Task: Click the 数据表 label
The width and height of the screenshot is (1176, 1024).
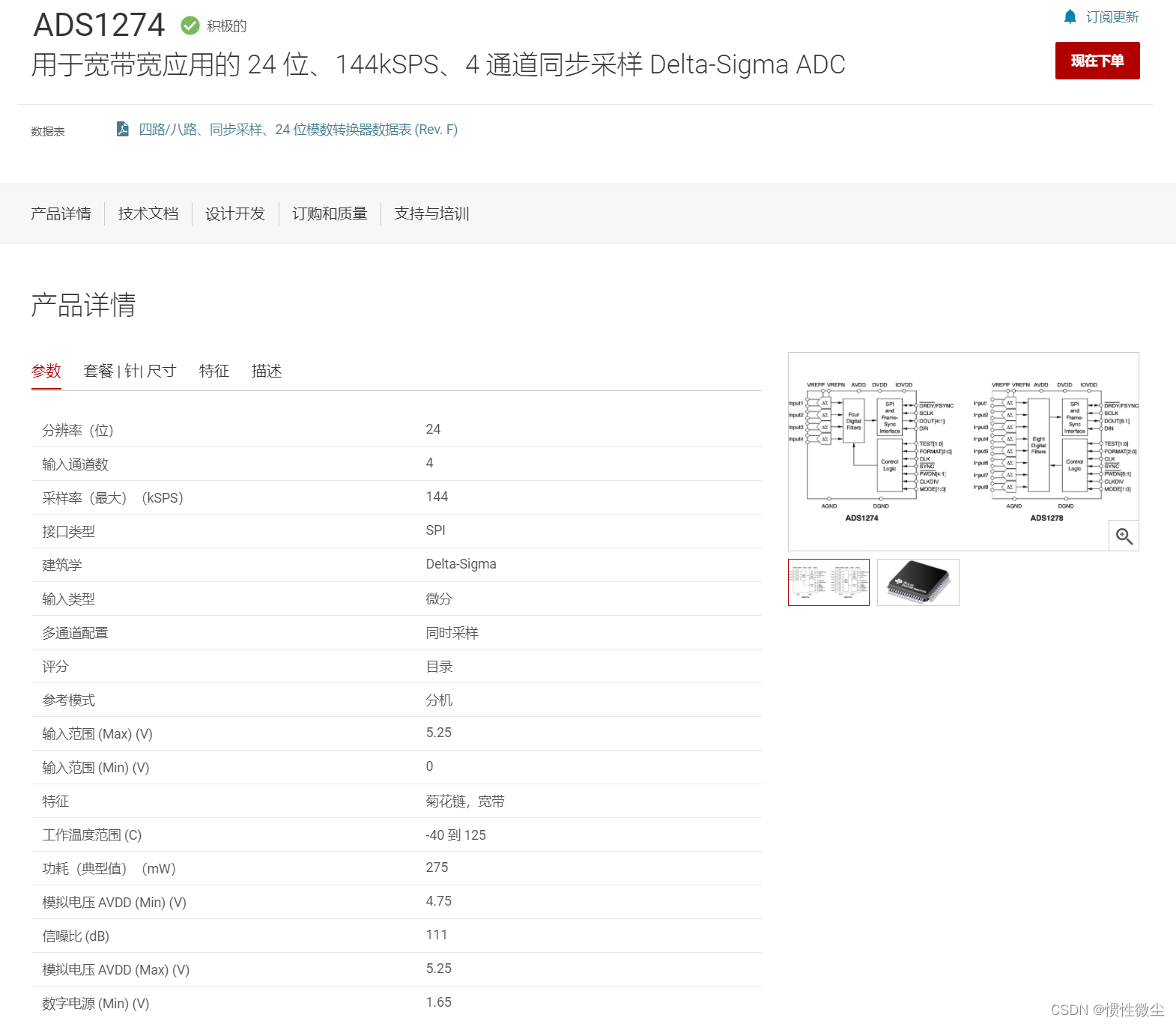Action: coord(48,131)
